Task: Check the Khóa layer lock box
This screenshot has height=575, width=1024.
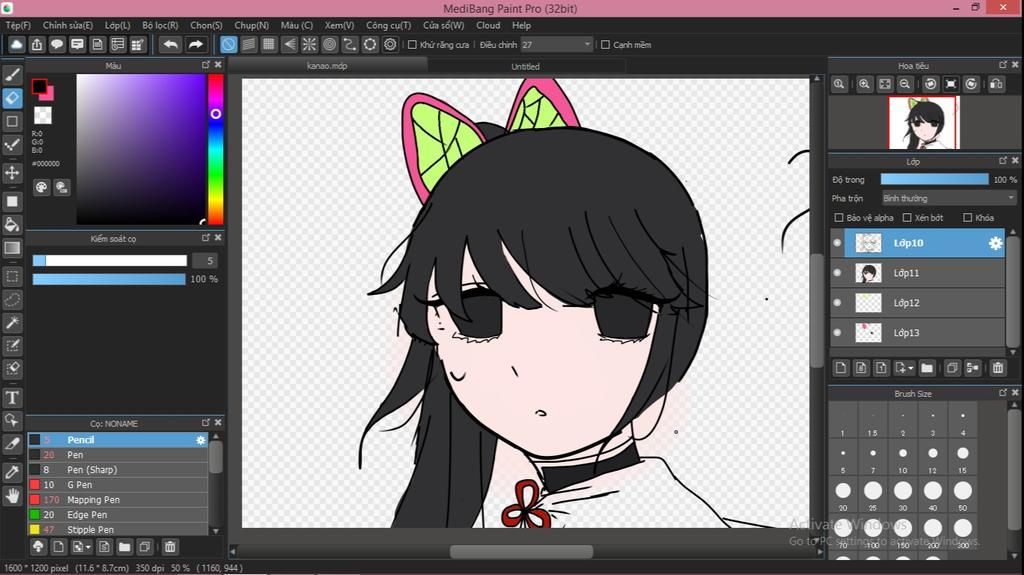Action: tap(968, 218)
